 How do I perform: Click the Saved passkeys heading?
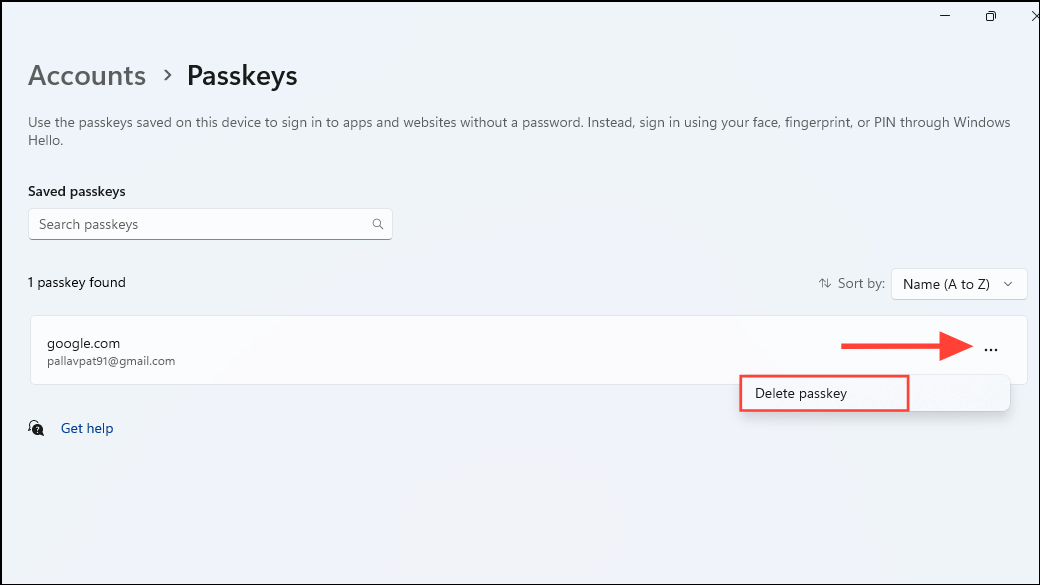click(x=77, y=191)
